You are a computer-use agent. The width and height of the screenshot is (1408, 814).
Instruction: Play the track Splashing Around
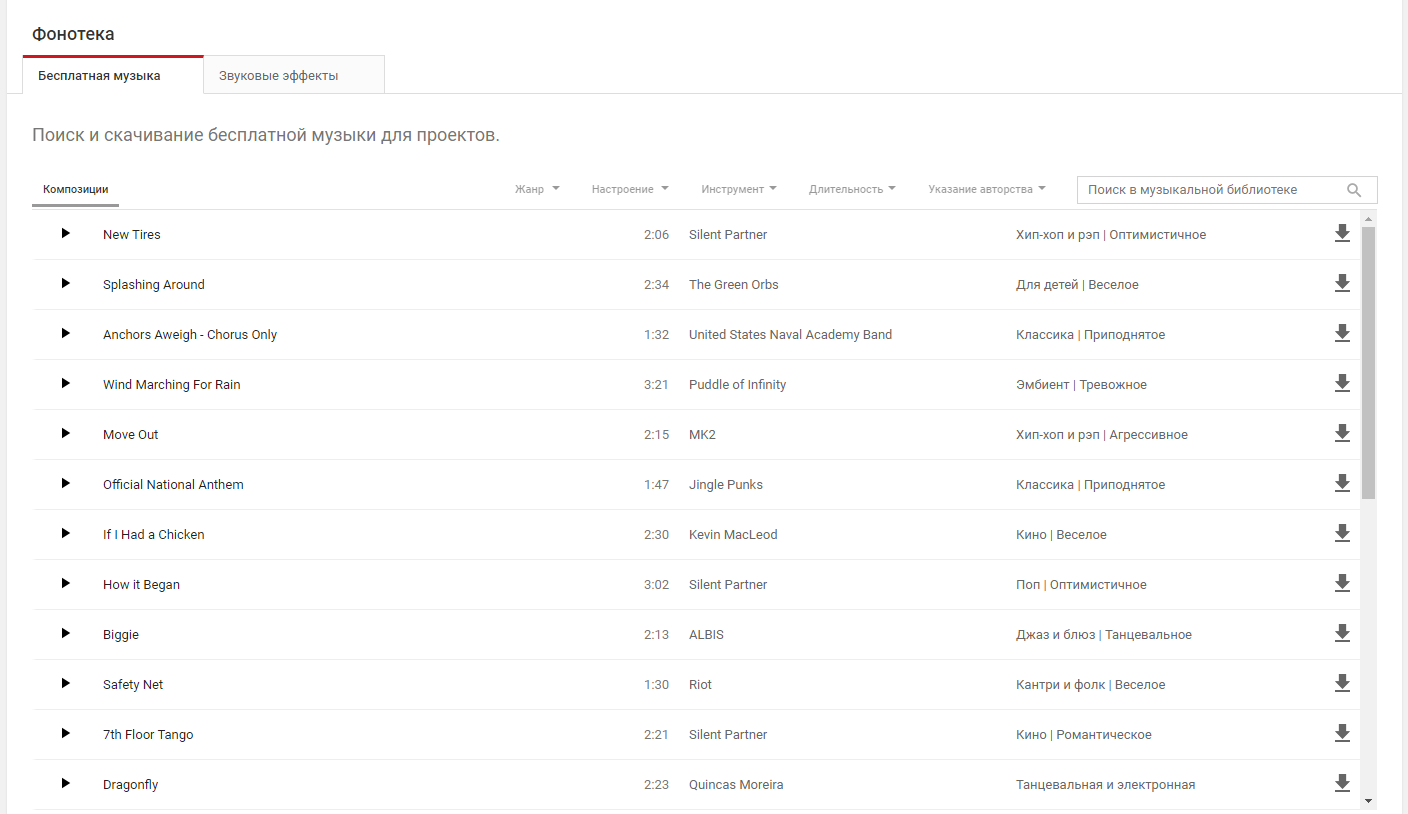(x=66, y=283)
